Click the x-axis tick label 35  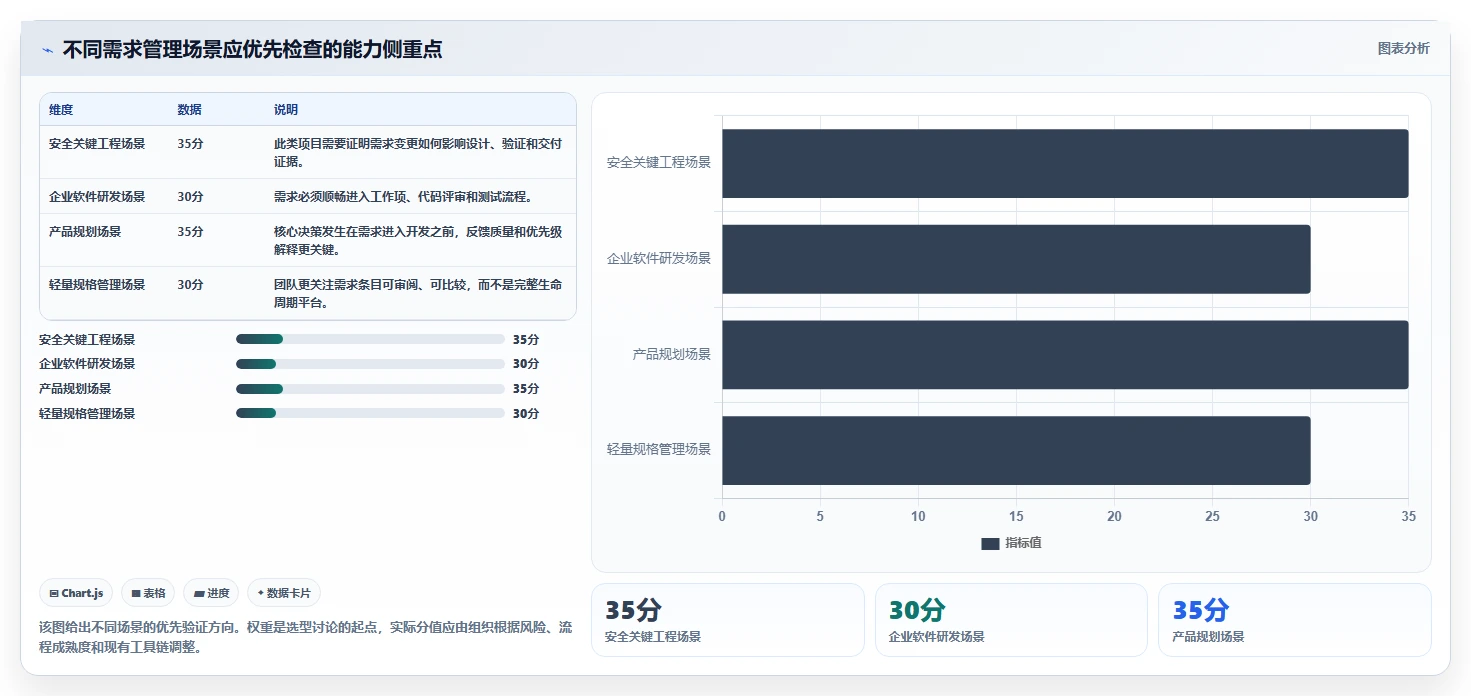click(1408, 516)
